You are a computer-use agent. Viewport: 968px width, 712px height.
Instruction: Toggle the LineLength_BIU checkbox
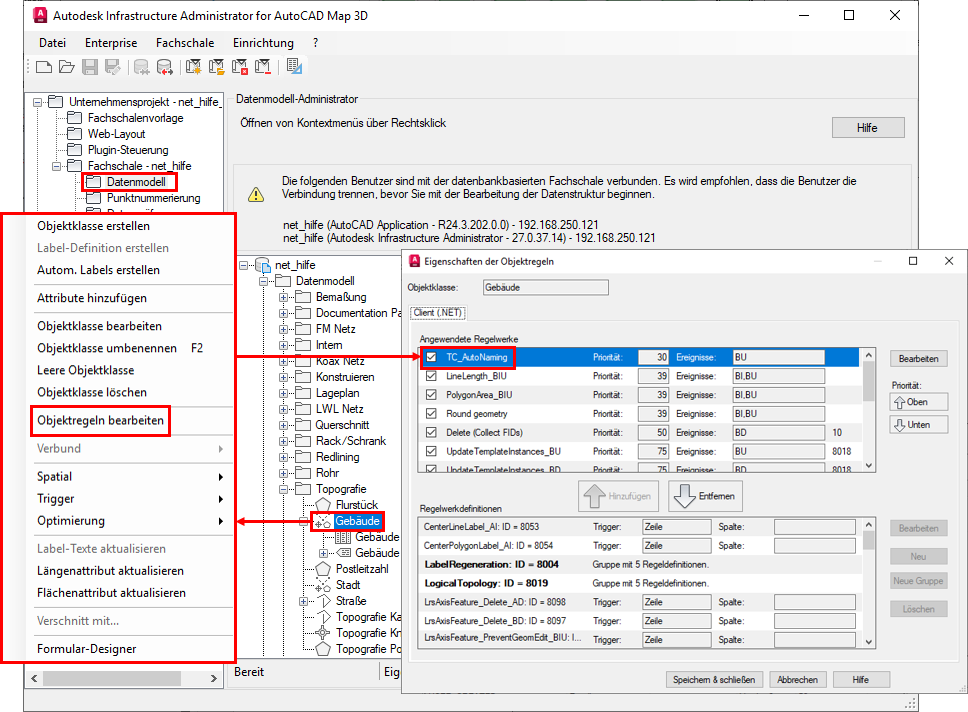[431, 376]
